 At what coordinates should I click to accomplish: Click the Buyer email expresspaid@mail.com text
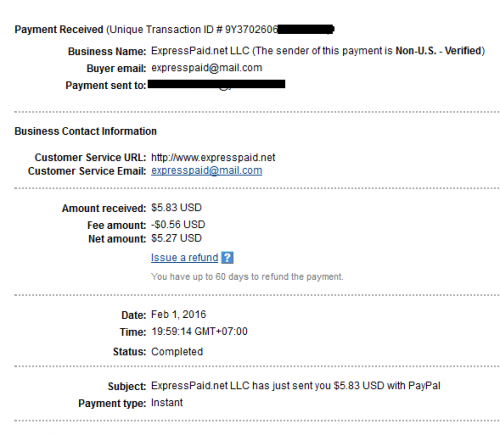[207, 68]
